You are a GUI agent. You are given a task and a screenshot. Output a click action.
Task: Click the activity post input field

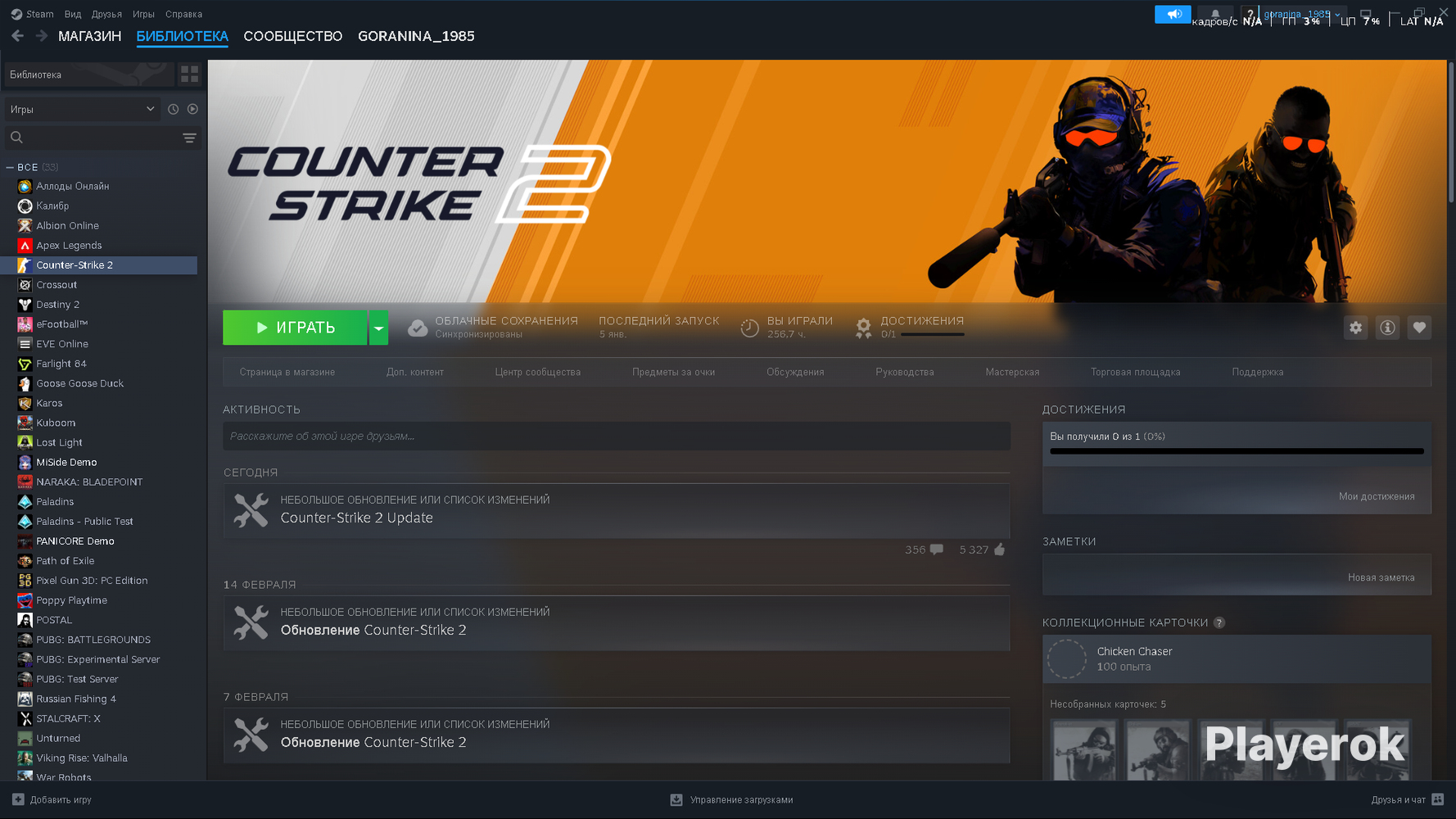pyautogui.click(x=616, y=436)
